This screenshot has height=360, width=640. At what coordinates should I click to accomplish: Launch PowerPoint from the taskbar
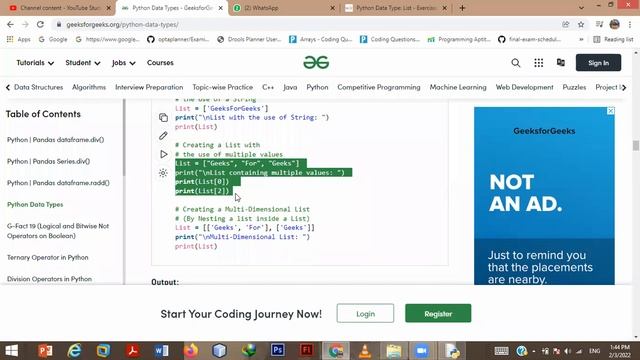click(x=45, y=351)
